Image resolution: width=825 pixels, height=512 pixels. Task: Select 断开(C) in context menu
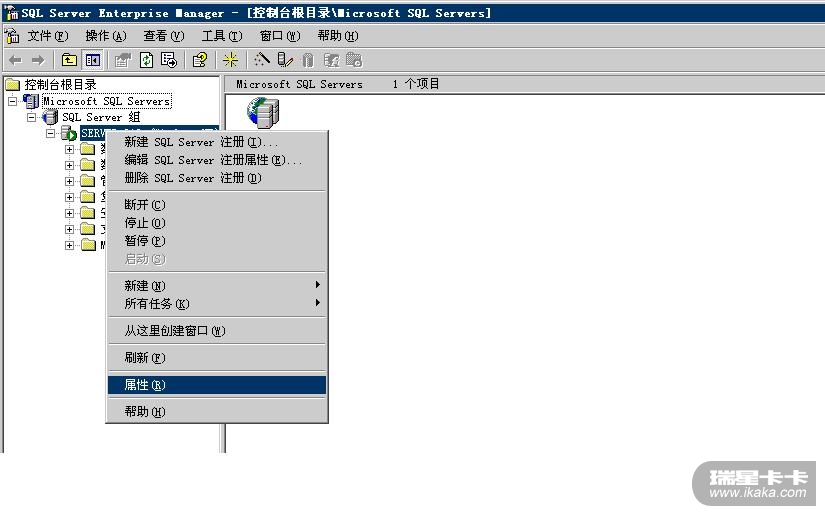click(217, 205)
